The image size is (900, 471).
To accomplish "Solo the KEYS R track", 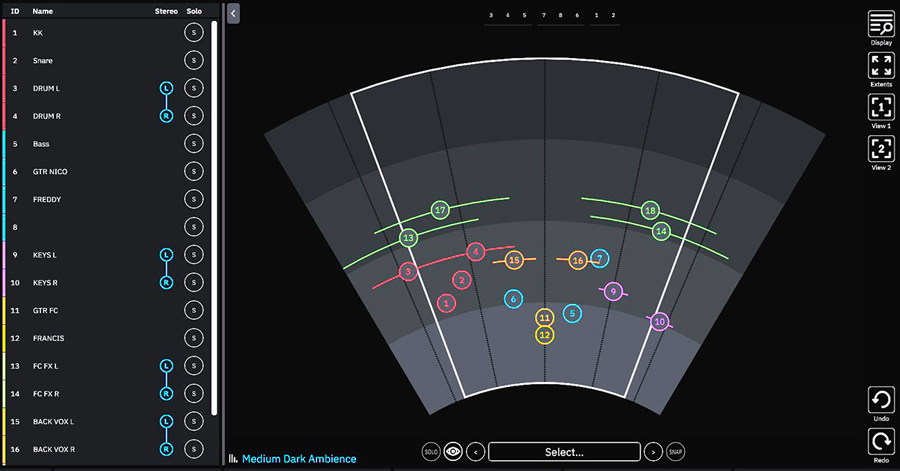I will pyautogui.click(x=194, y=282).
